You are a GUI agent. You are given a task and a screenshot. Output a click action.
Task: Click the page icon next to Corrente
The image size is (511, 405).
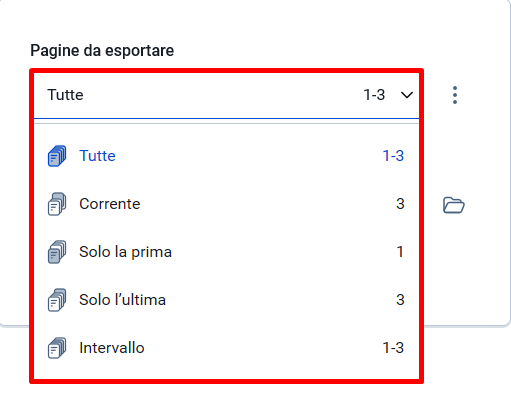57,204
